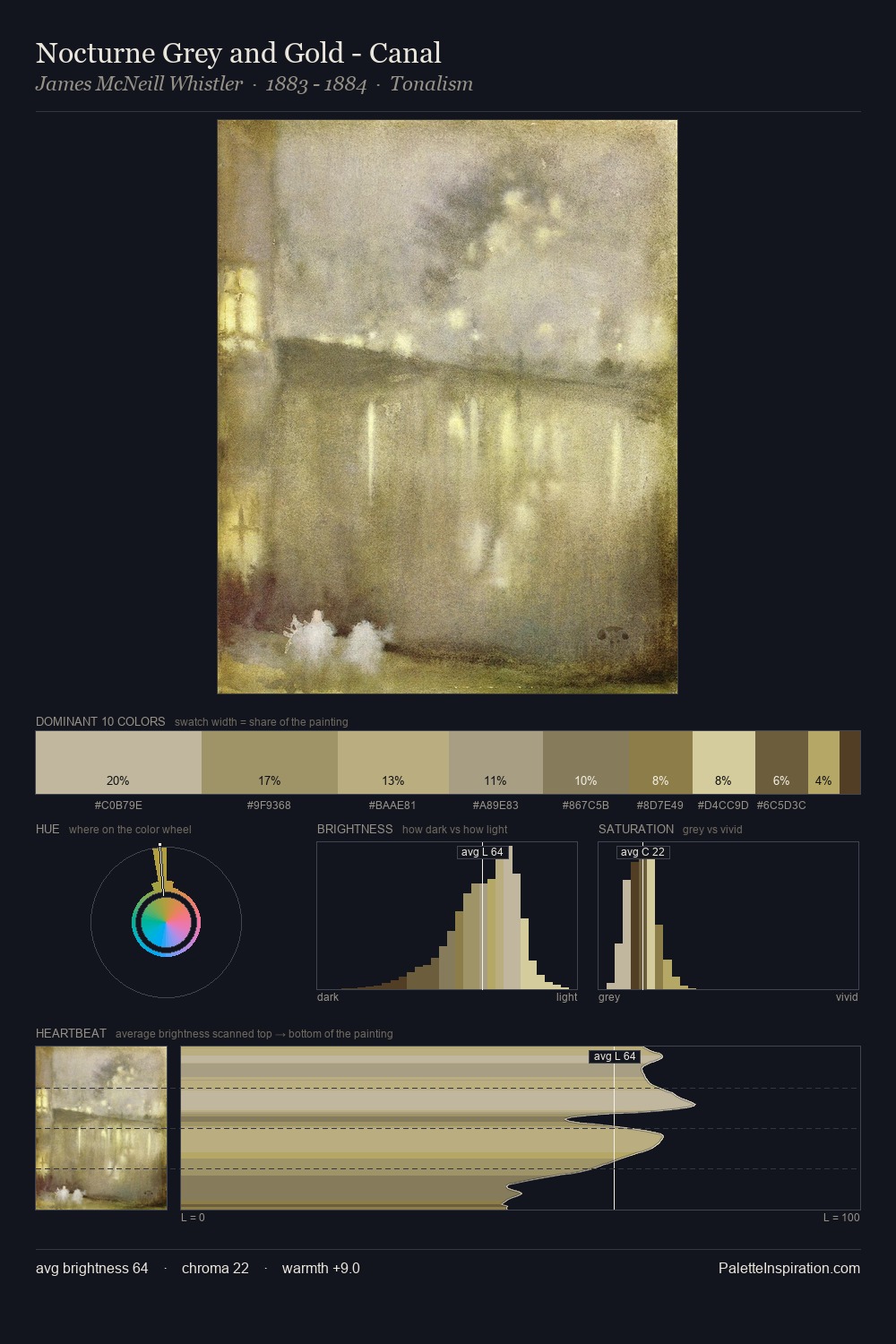
Task: Choose the #6C5D3C swatch labeled 6%
Action: (781, 762)
